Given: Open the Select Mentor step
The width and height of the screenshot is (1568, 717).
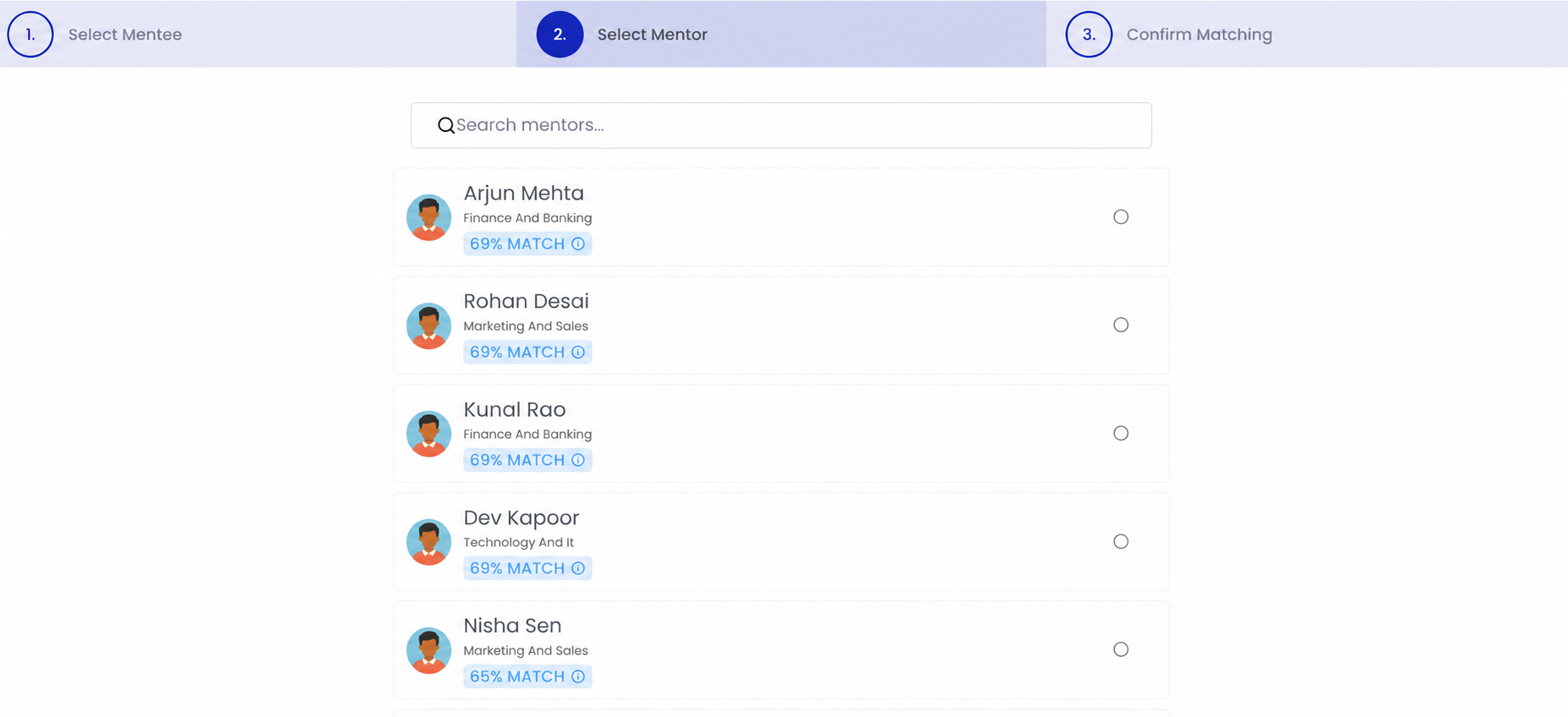Looking at the screenshot, I should pos(781,35).
